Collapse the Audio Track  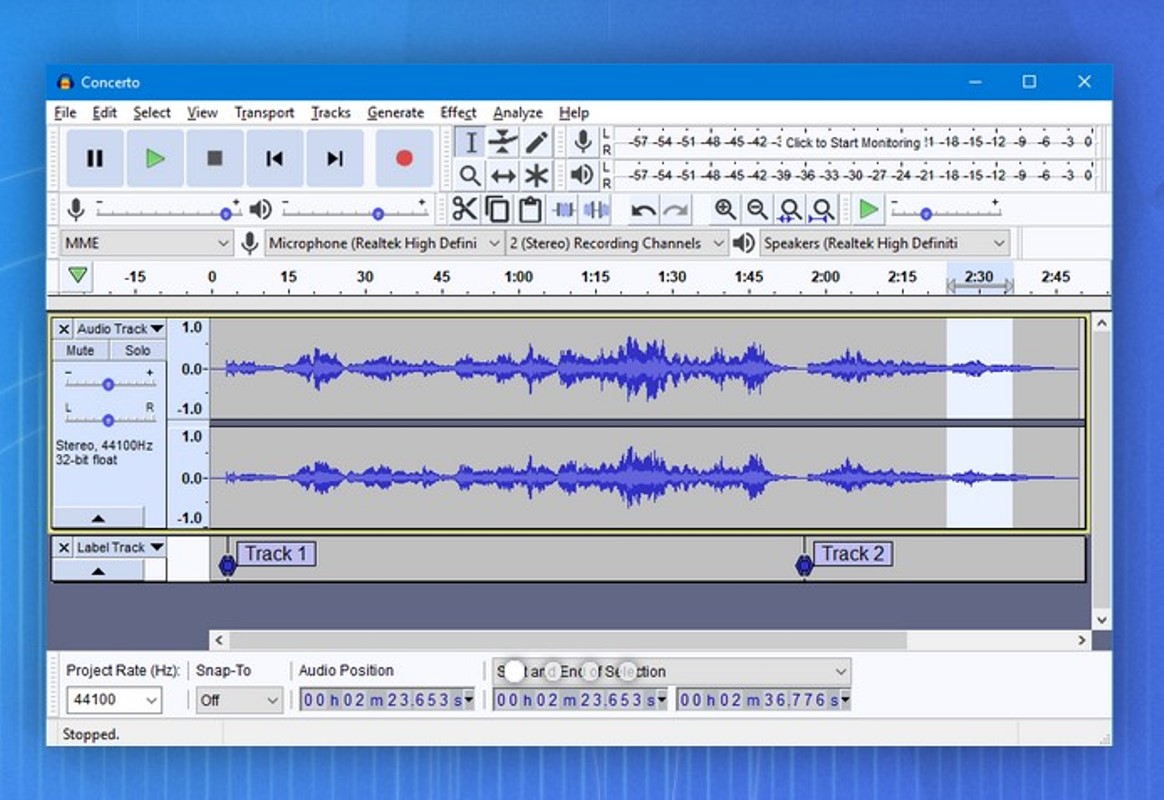(x=98, y=517)
